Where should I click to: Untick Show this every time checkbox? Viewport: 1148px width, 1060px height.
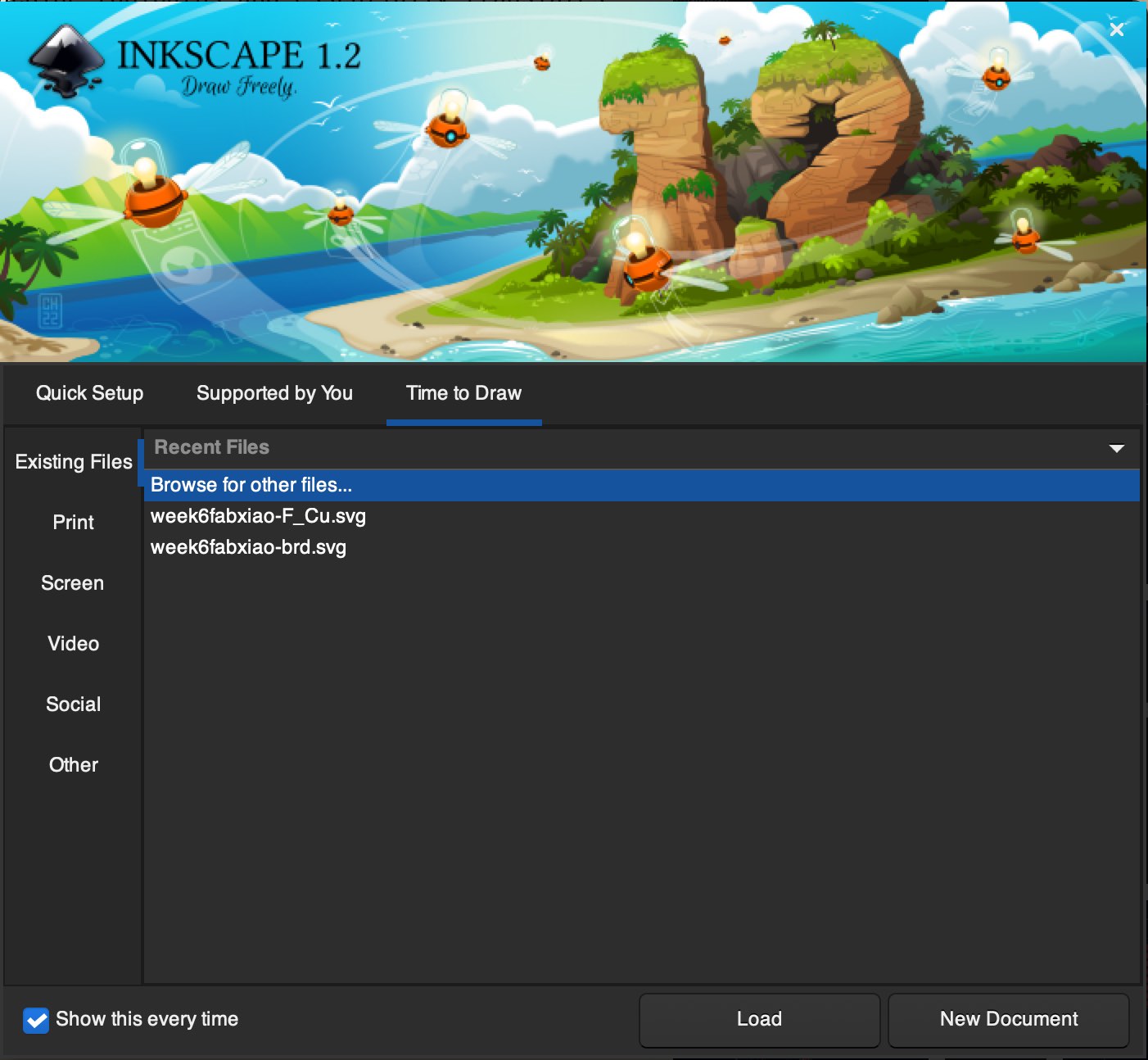point(36,1020)
